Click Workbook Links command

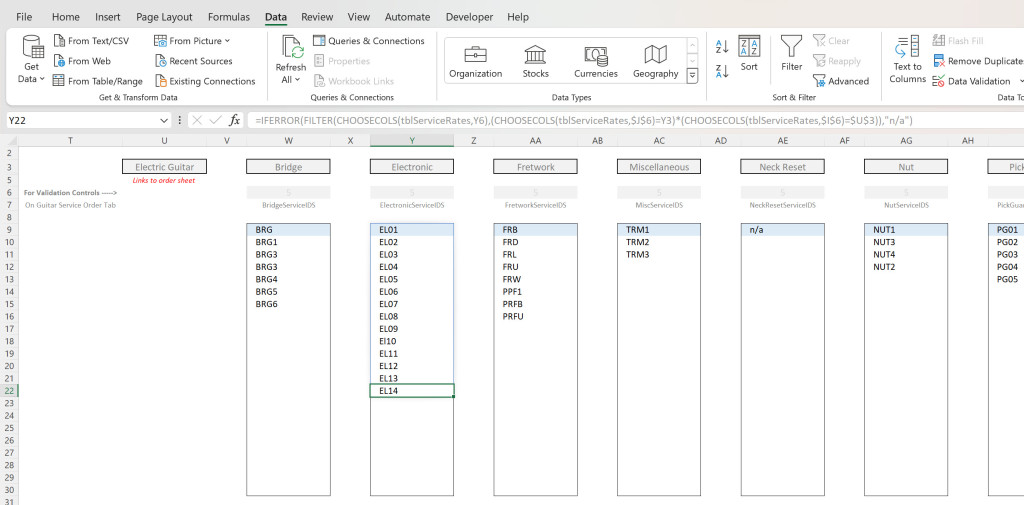(x=353, y=81)
